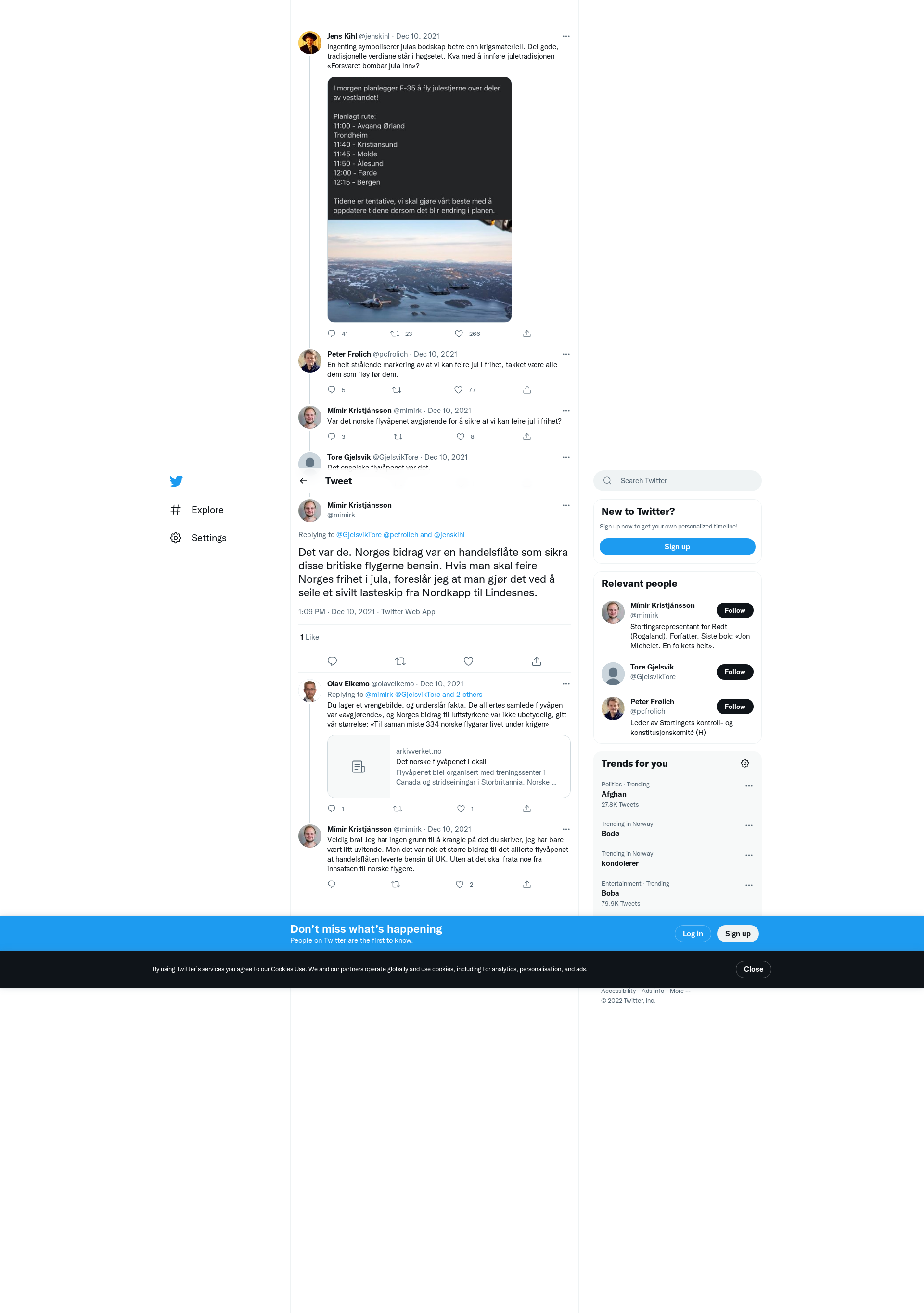Open Settings from the sidebar
The width and height of the screenshot is (924, 1313).
coord(198,538)
